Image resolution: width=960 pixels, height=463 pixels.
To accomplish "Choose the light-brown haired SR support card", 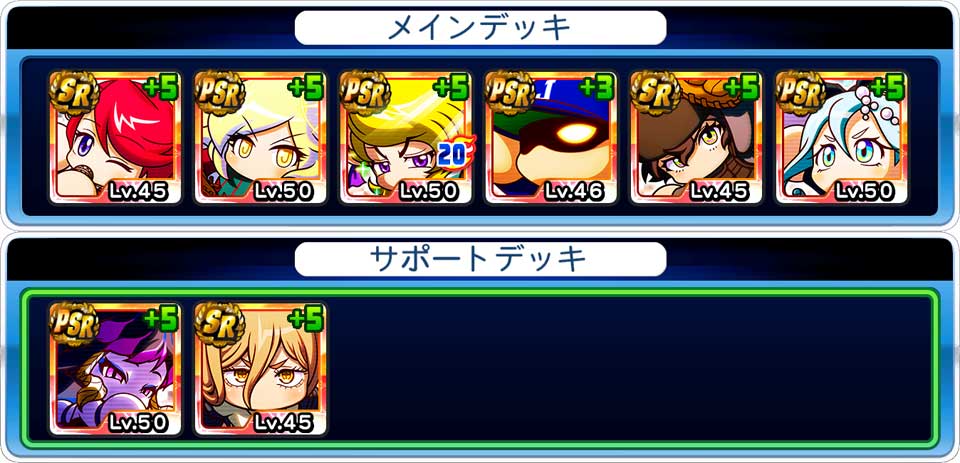I will (260, 369).
